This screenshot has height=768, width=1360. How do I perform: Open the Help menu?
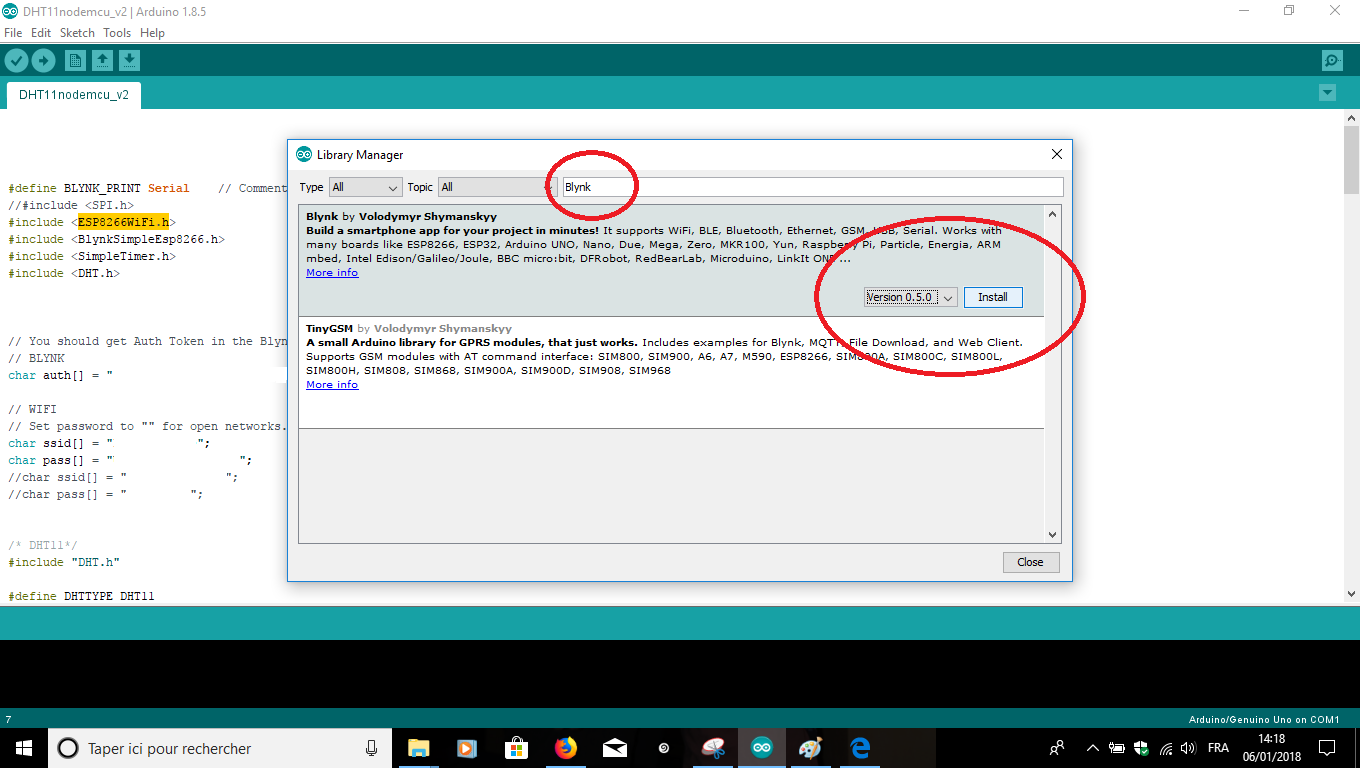(152, 33)
